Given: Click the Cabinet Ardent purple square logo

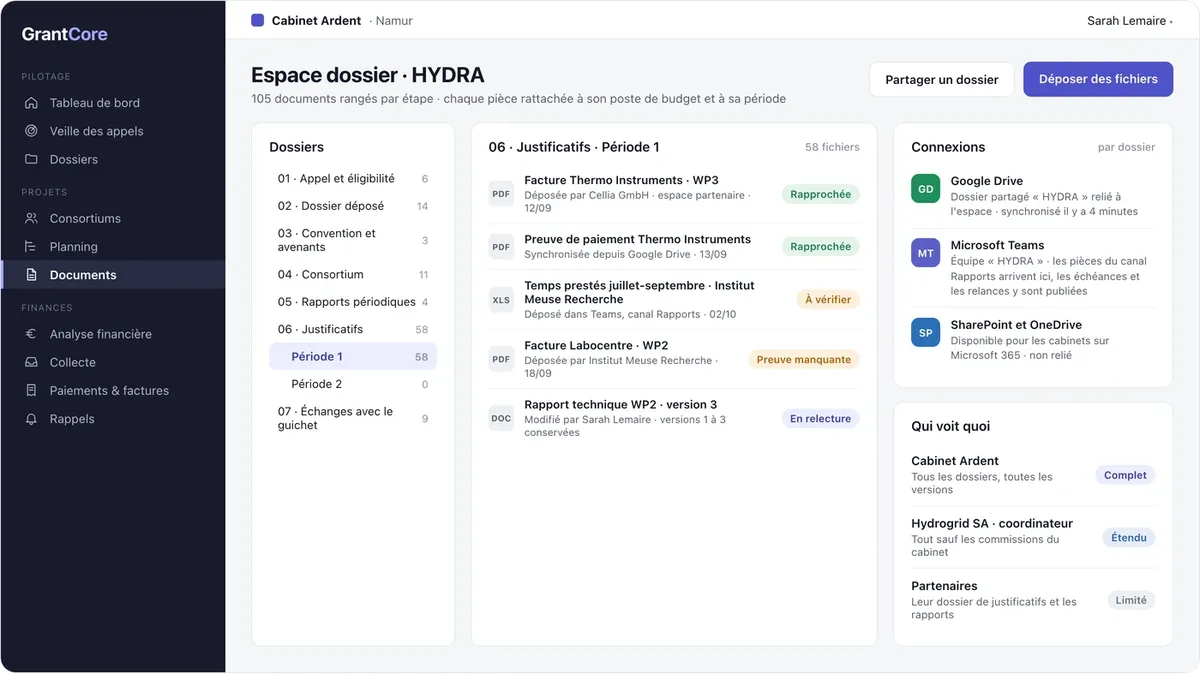Looking at the screenshot, I should pos(258,20).
